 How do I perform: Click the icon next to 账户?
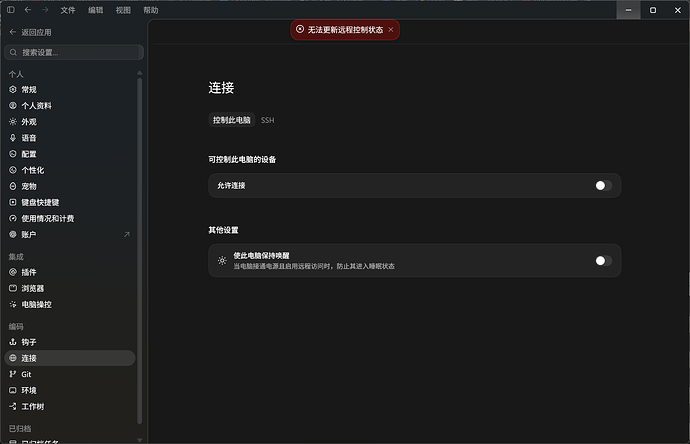pyautogui.click(x=13, y=234)
